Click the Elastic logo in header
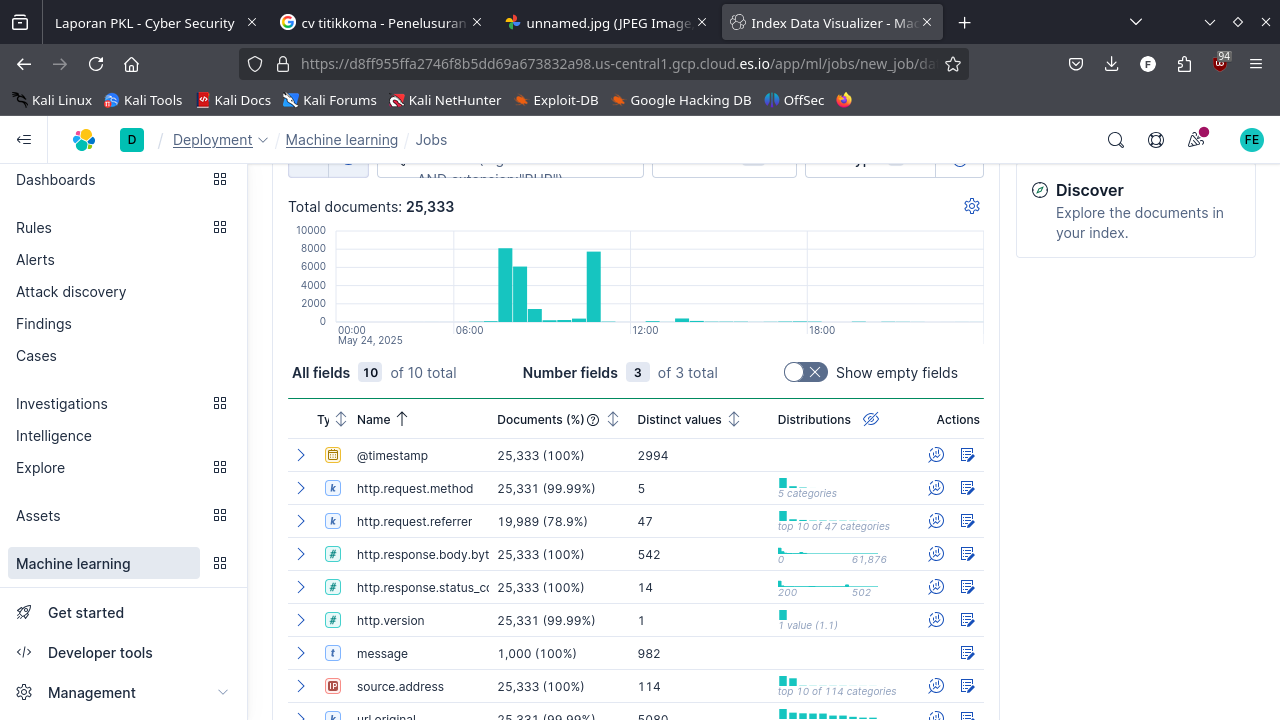The image size is (1280, 720). tap(84, 140)
